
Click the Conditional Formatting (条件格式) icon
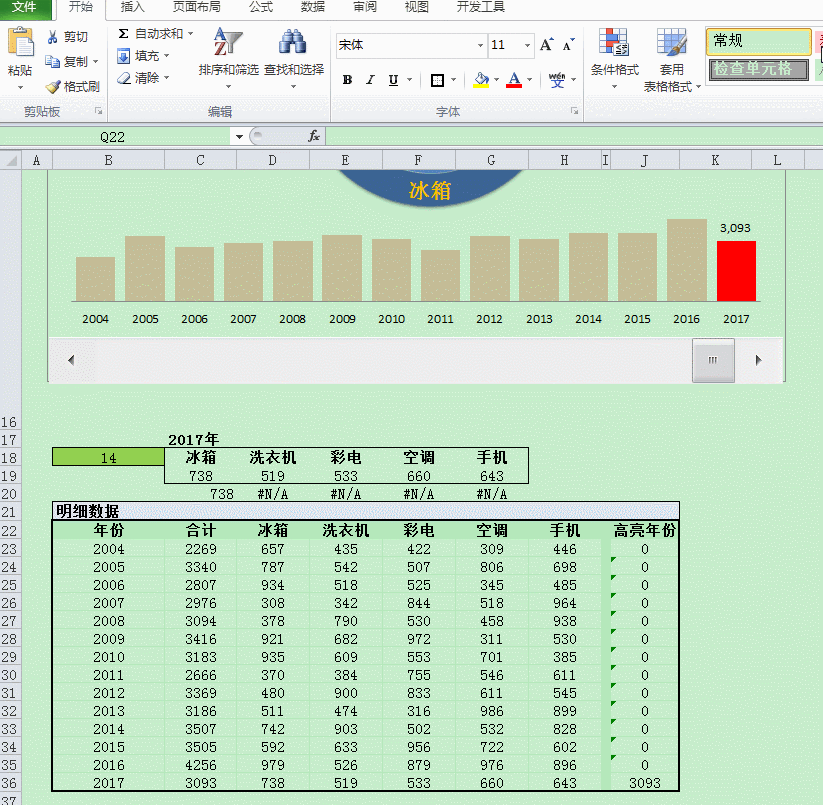click(x=614, y=43)
